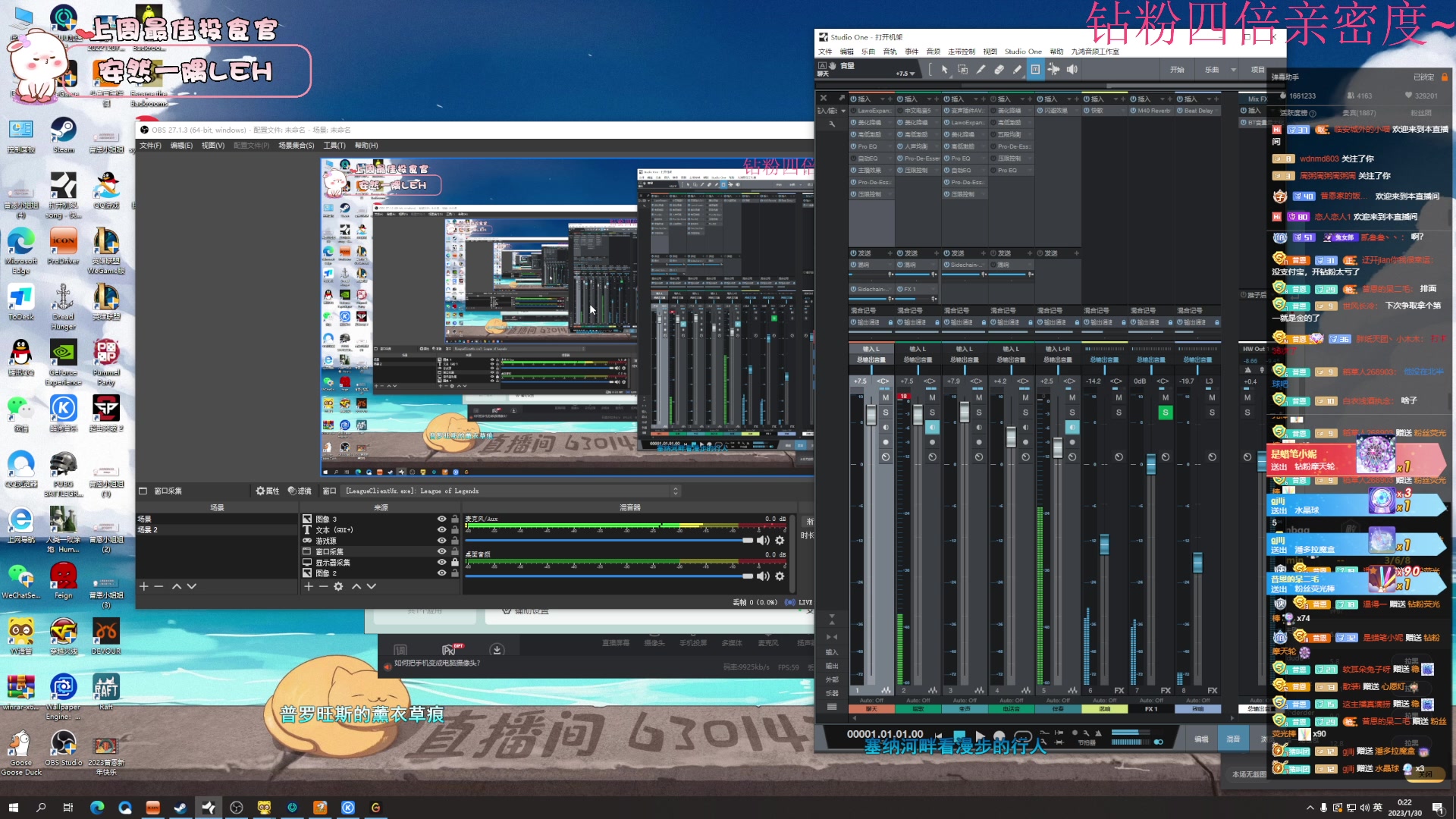Open 麦克风/Aux audio settings gear in OBS mixer

780,540
